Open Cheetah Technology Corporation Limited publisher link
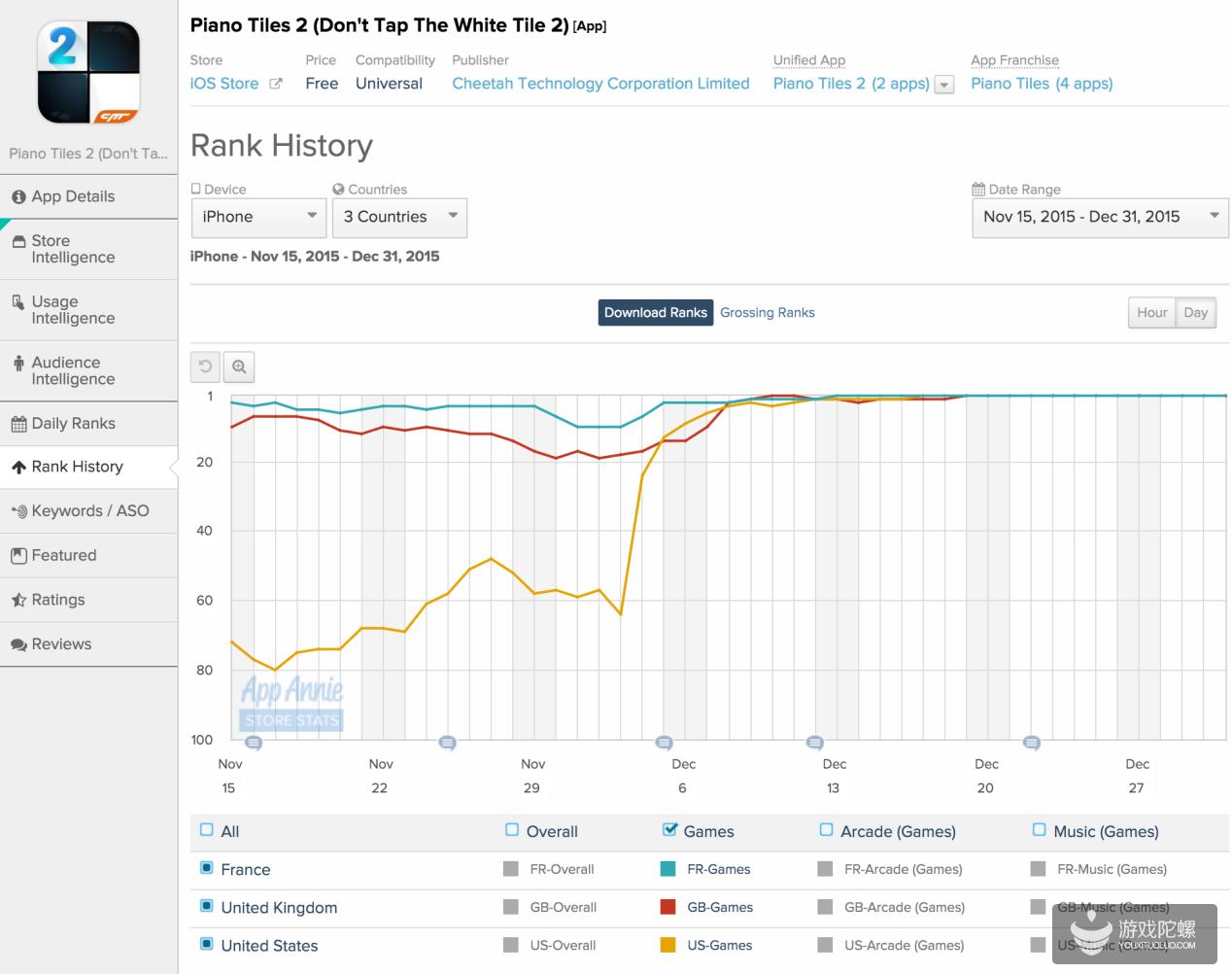This screenshot has width=1232, height=974. pyautogui.click(x=600, y=84)
